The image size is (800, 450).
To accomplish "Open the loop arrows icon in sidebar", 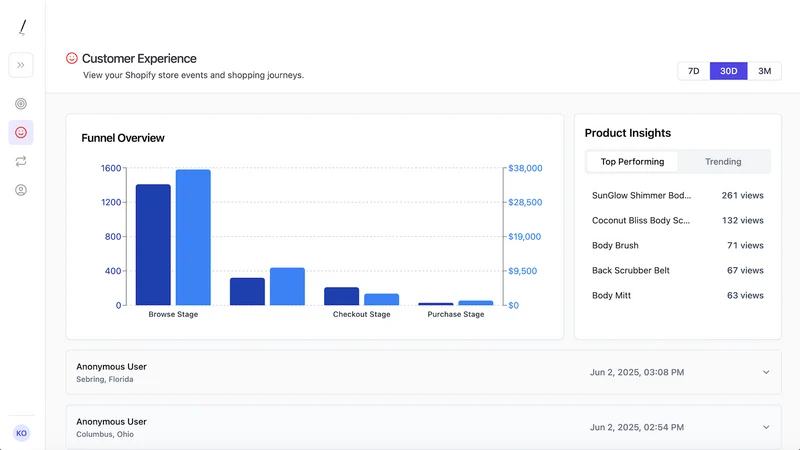I will pos(21,161).
